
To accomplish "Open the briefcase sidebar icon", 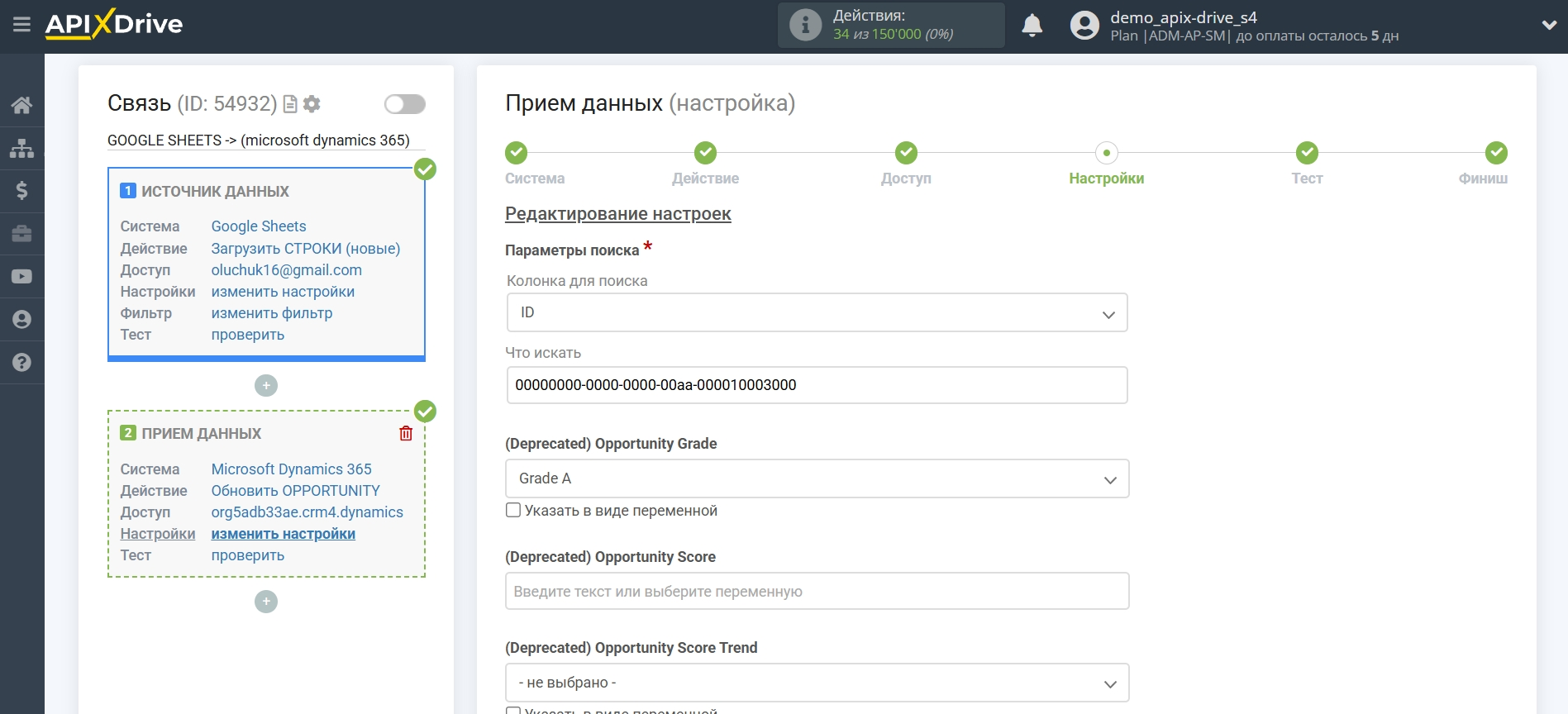I will click(22, 234).
